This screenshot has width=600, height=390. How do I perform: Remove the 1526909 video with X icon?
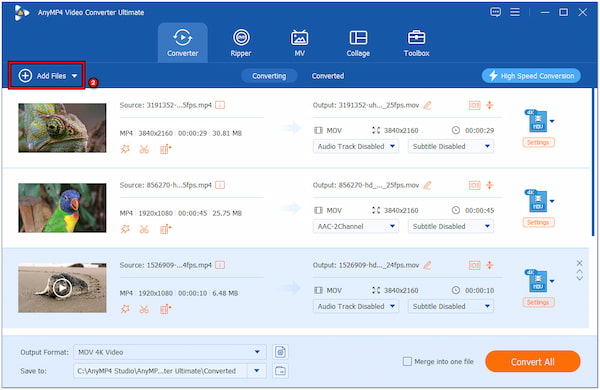(579, 263)
